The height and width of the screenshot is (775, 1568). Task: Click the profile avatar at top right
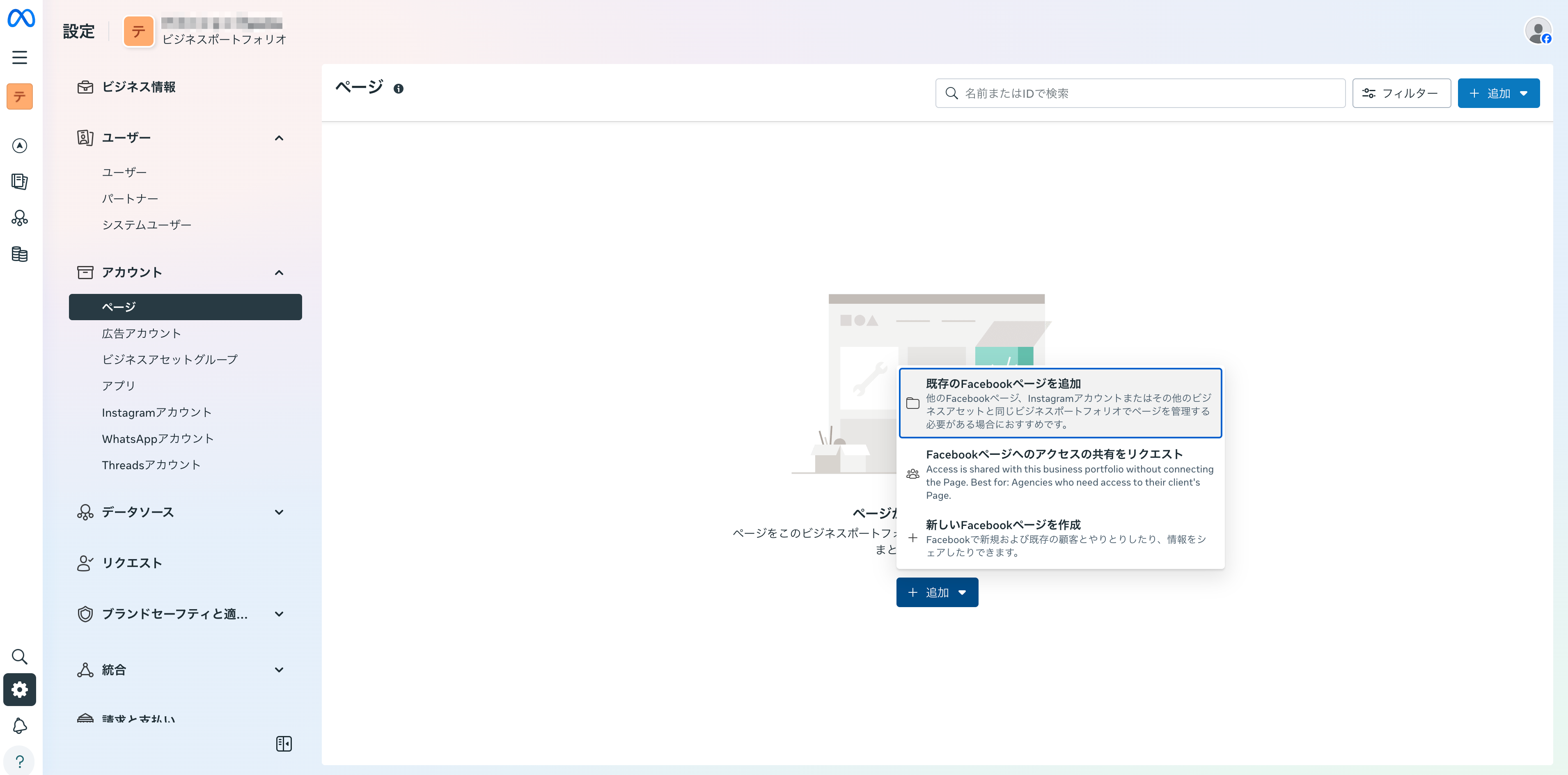(x=1538, y=30)
